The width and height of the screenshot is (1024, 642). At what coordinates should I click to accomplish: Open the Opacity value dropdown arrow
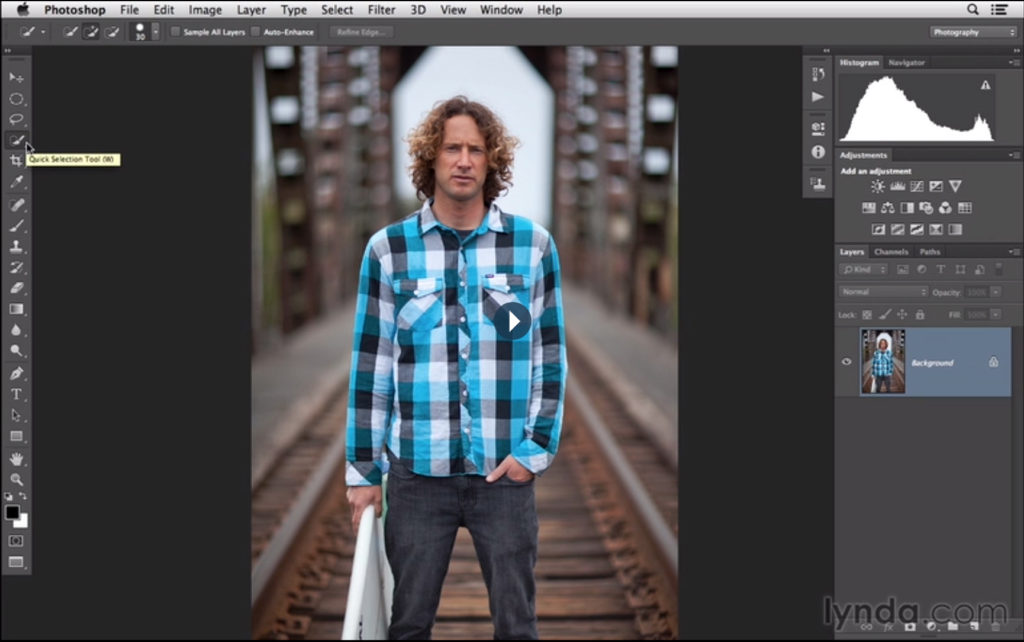996,292
